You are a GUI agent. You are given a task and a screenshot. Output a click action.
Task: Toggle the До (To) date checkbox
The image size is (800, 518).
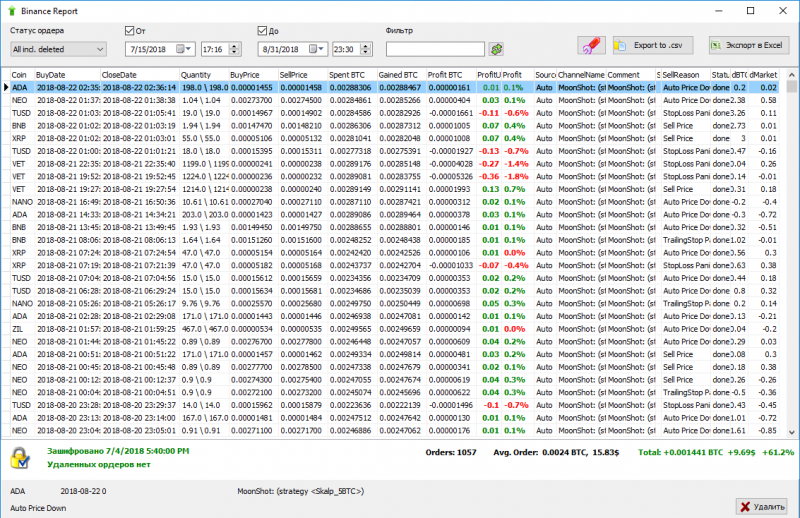coord(263,31)
